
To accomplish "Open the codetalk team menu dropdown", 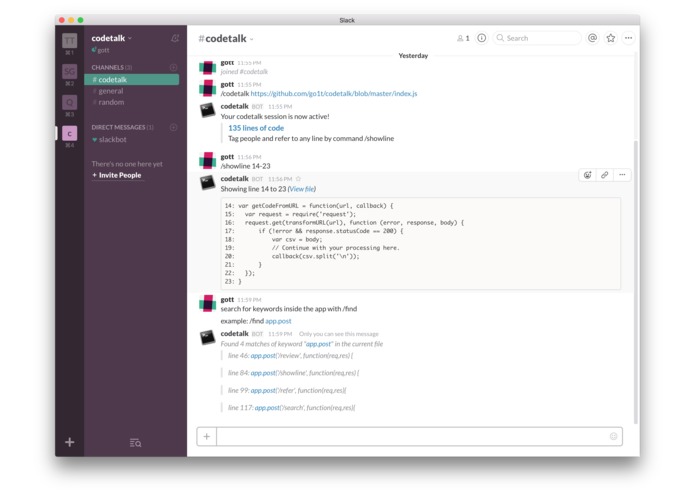I will [112, 38].
